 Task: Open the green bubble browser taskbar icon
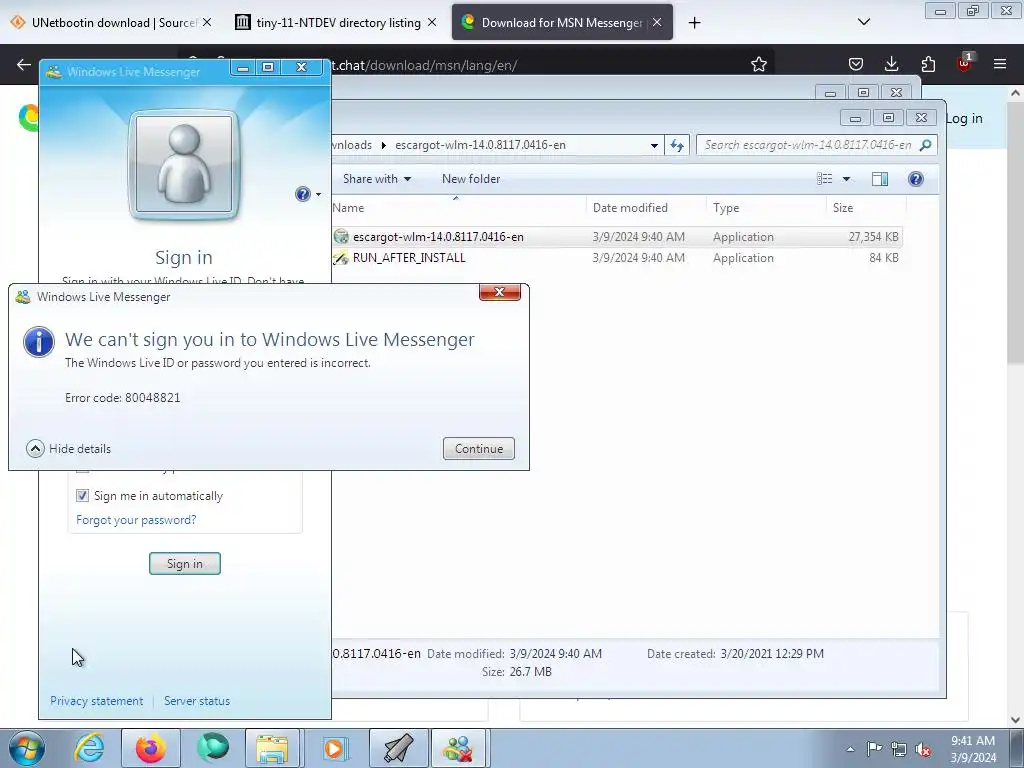[213, 748]
